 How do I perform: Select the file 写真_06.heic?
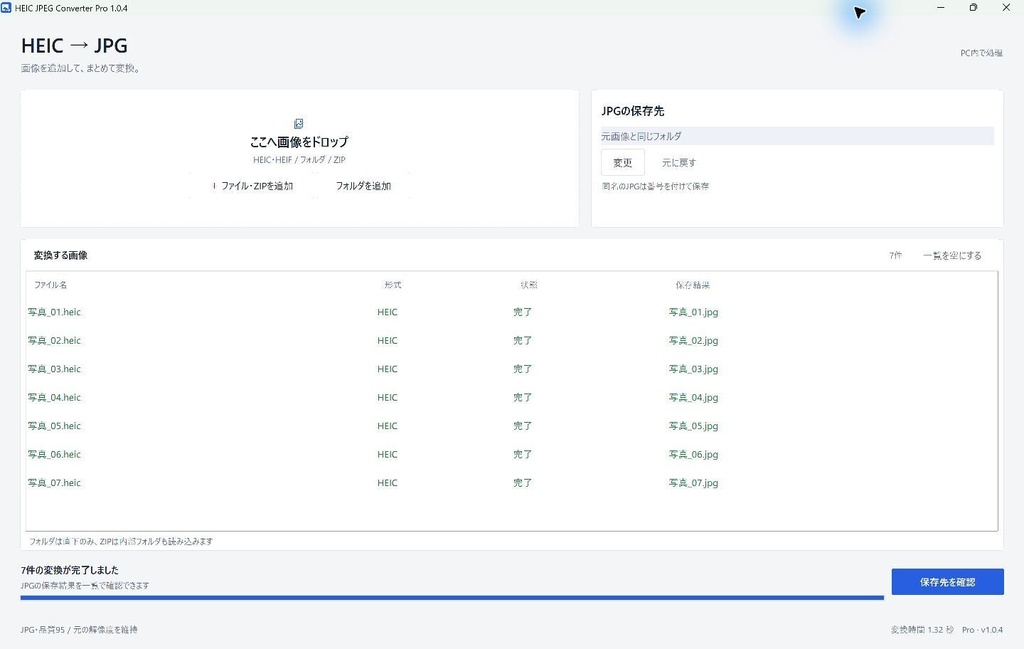tap(54, 454)
